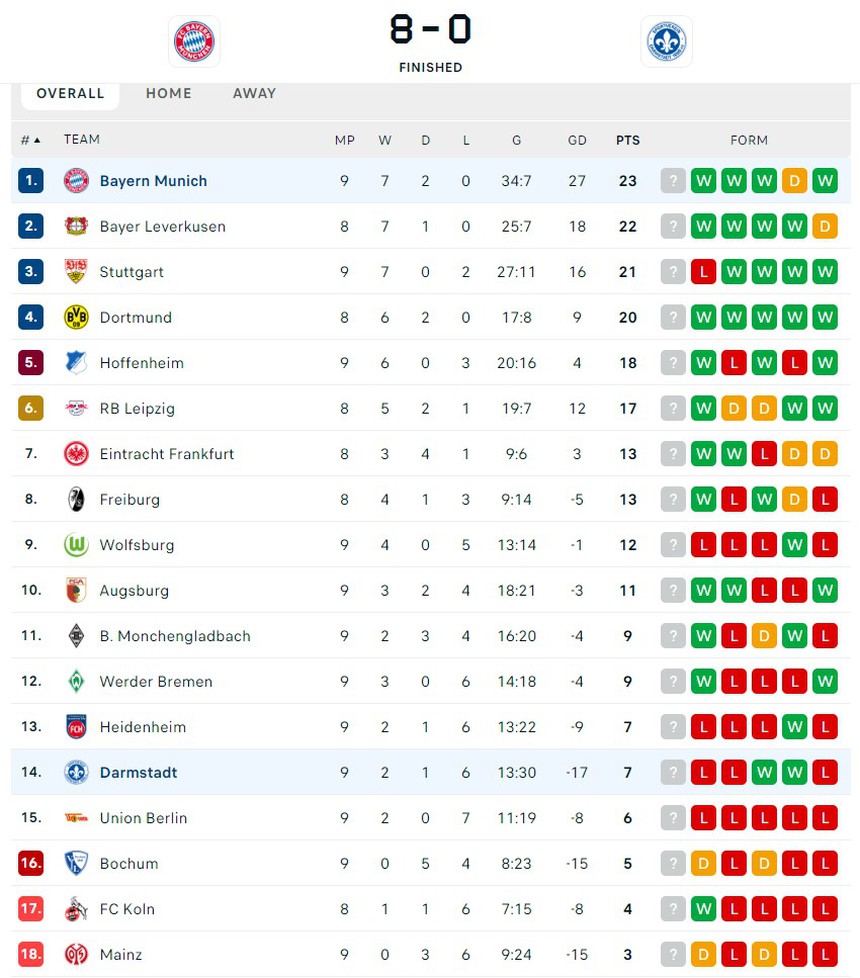This screenshot has height=978, width=860.
Task: Open the RB Leipzig team link
Action: 137,408
